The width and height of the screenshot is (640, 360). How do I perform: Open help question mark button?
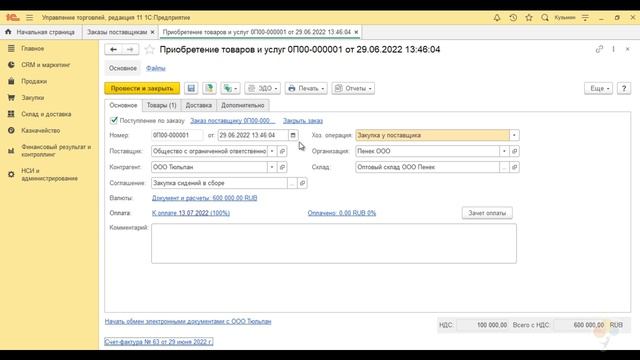click(624, 89)
